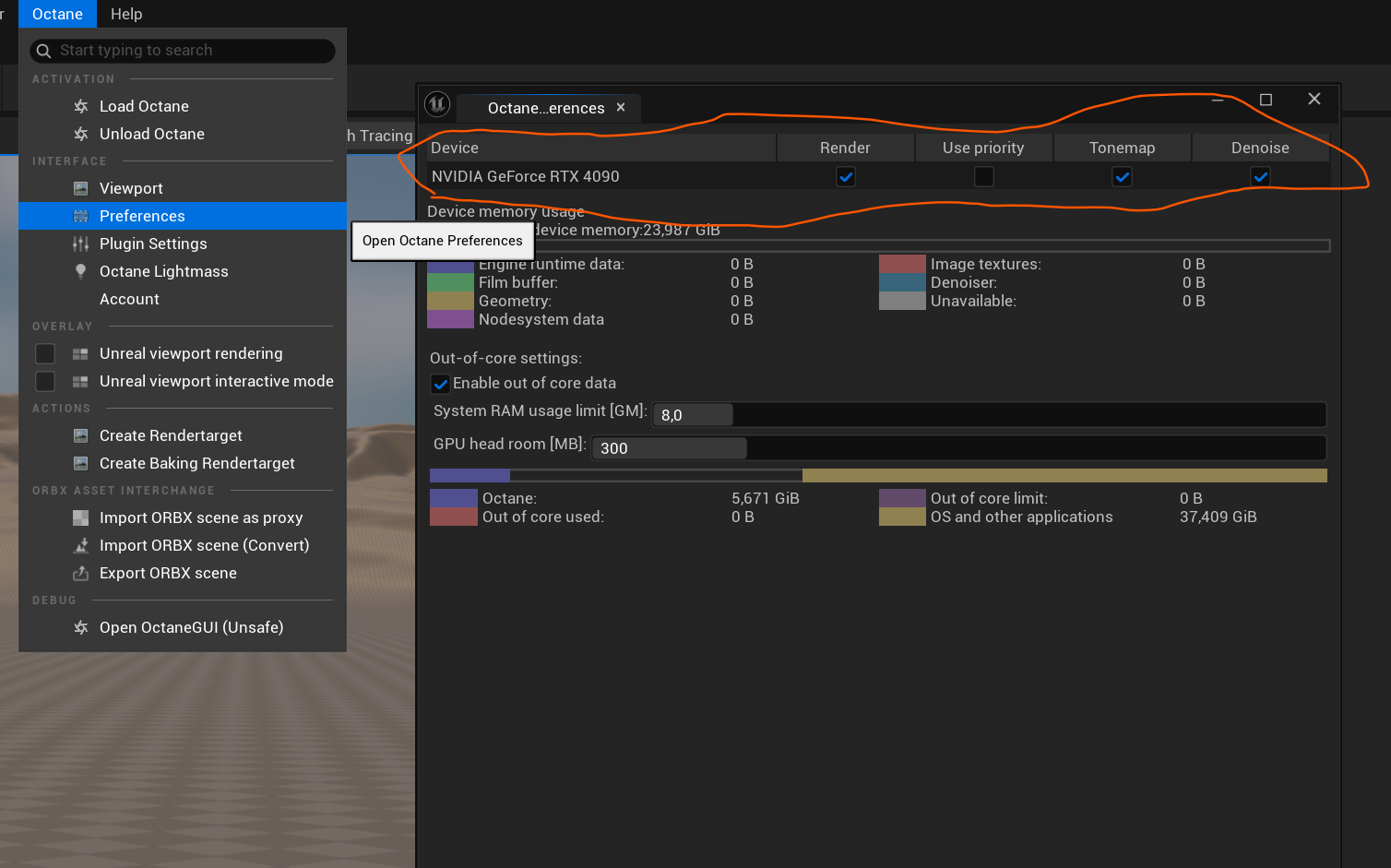Click the Create Rendertarget icon
The image size is (1391, 868).
tap(81, 435)
